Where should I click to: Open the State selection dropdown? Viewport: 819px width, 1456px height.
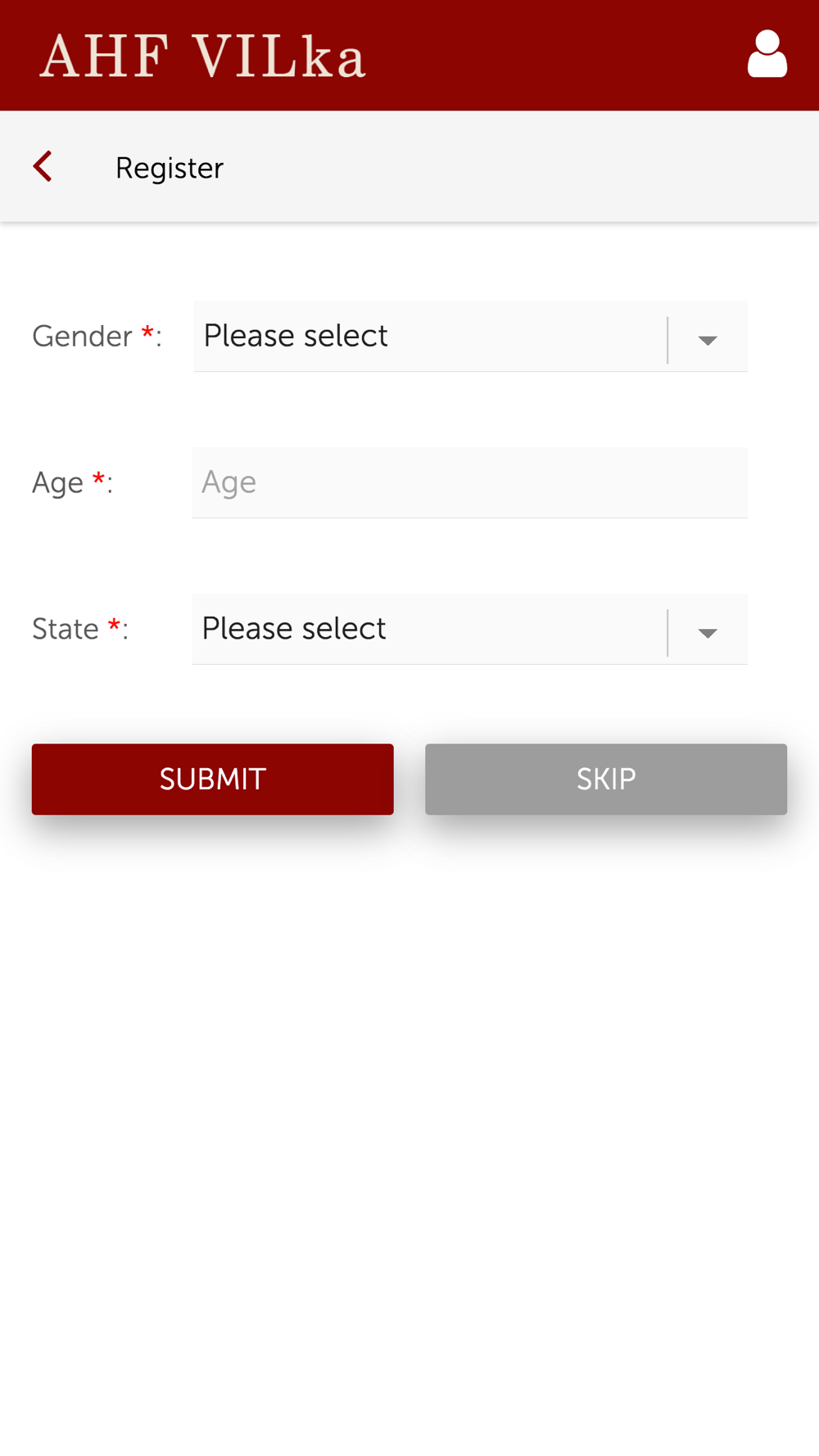point(469,629)
